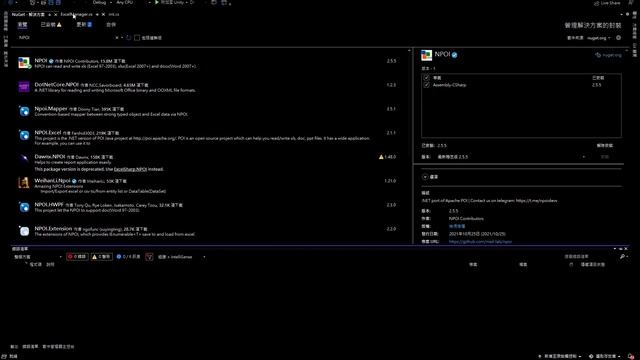Click the verified badge beside NPOI title
The width and height of the screenshot is (640, 360).
pos(454,55)
